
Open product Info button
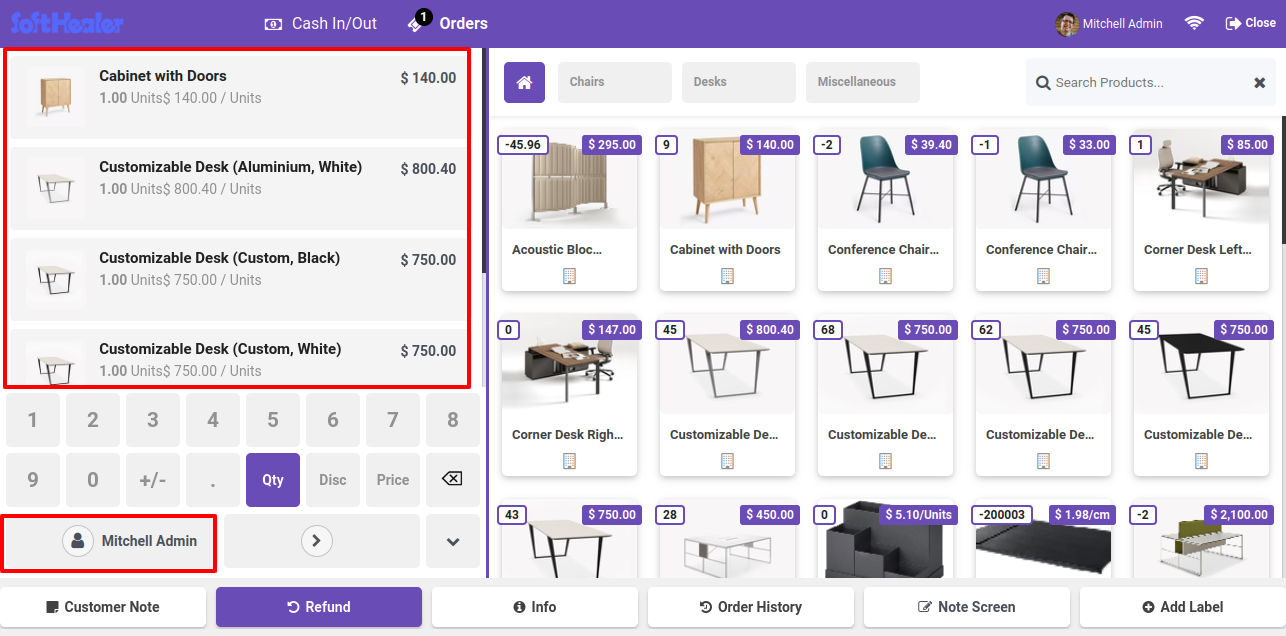click(535, 607)
